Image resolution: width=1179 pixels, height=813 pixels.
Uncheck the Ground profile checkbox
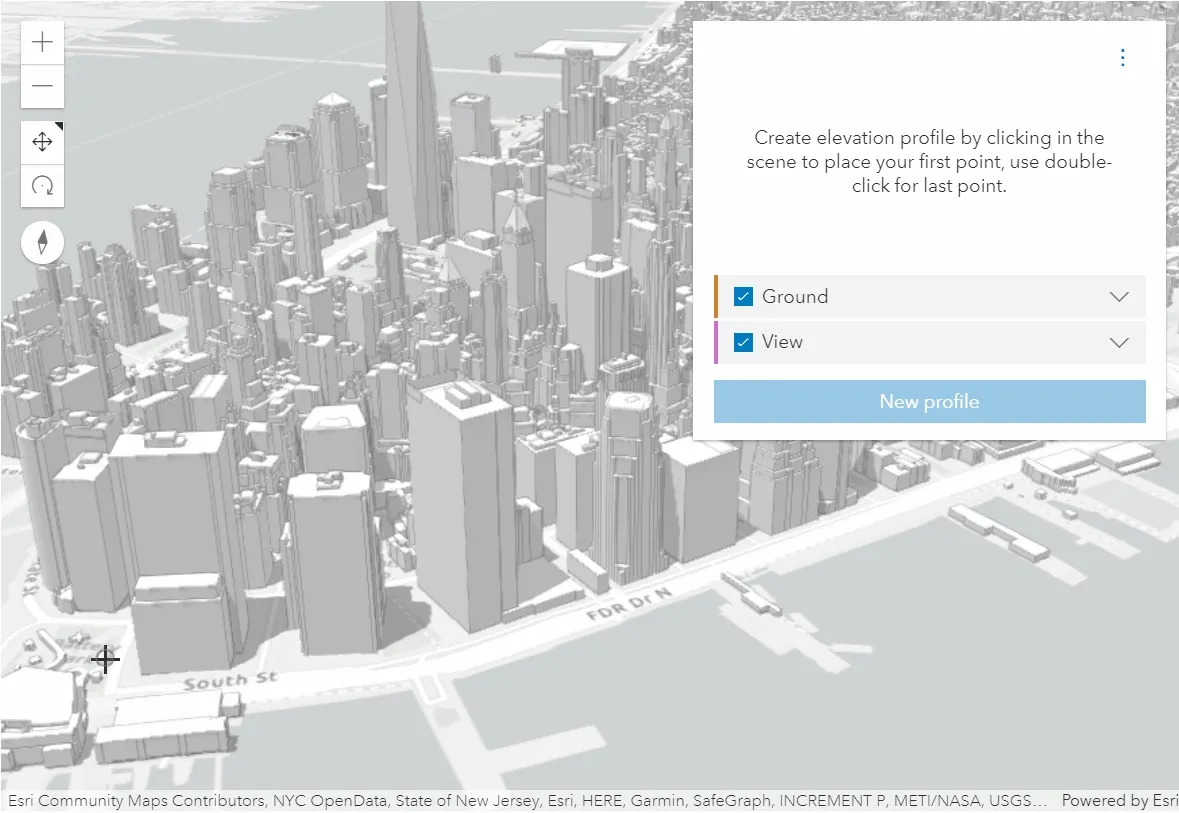[x=743, y=296]
